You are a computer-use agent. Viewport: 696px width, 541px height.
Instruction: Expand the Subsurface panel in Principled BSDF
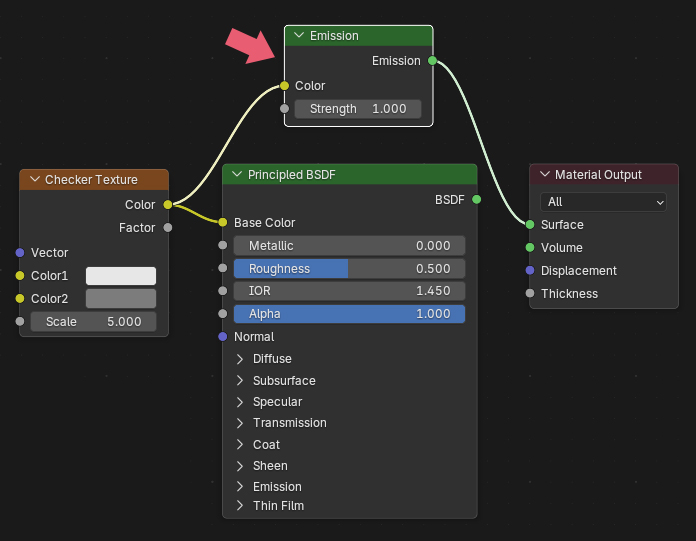[x=239, y=381]
